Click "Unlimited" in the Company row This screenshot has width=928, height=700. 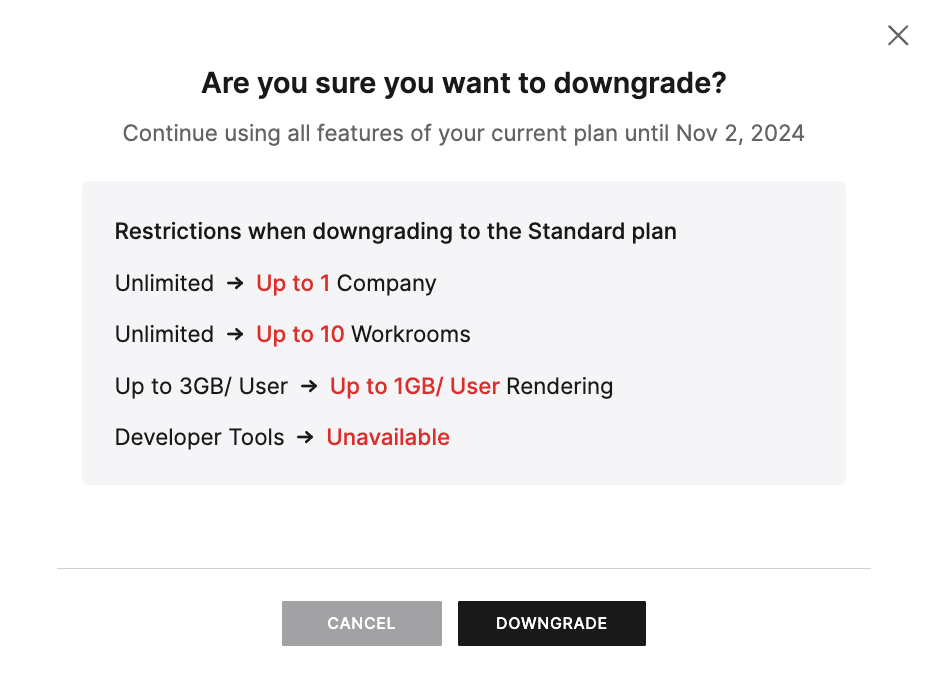coord(164,283)
